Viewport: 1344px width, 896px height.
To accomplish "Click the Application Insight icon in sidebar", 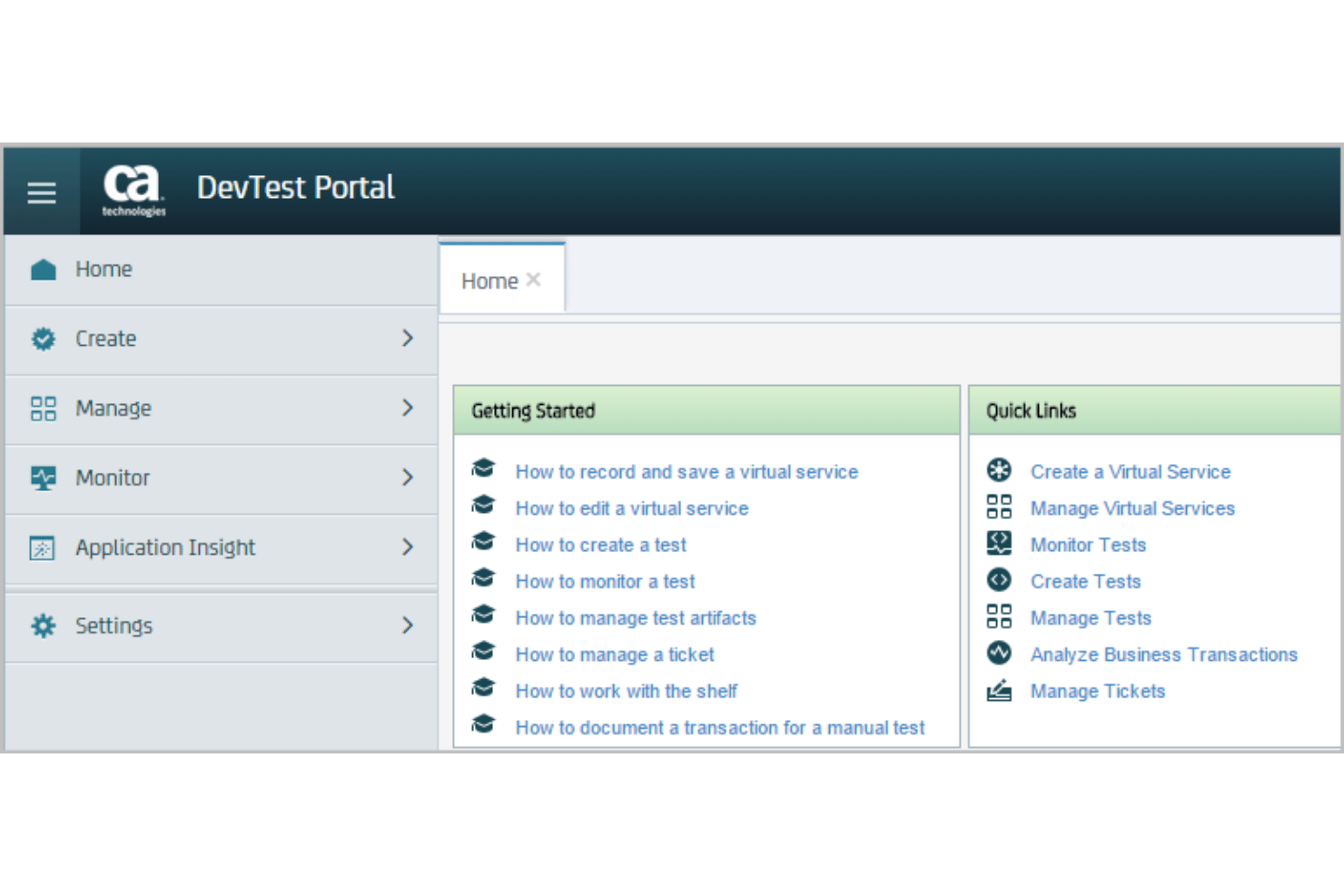I will pos(43,547).
